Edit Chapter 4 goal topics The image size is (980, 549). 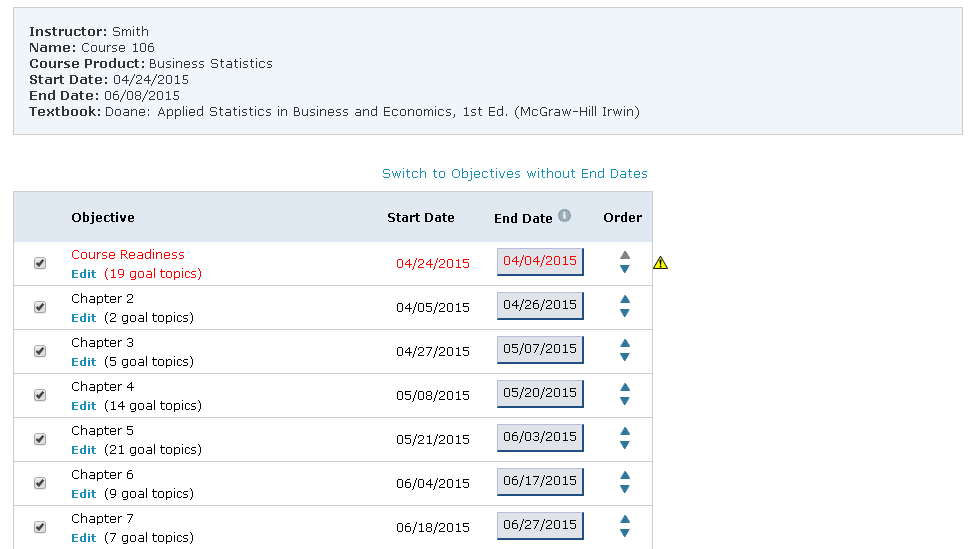click(x=84, y=406)
